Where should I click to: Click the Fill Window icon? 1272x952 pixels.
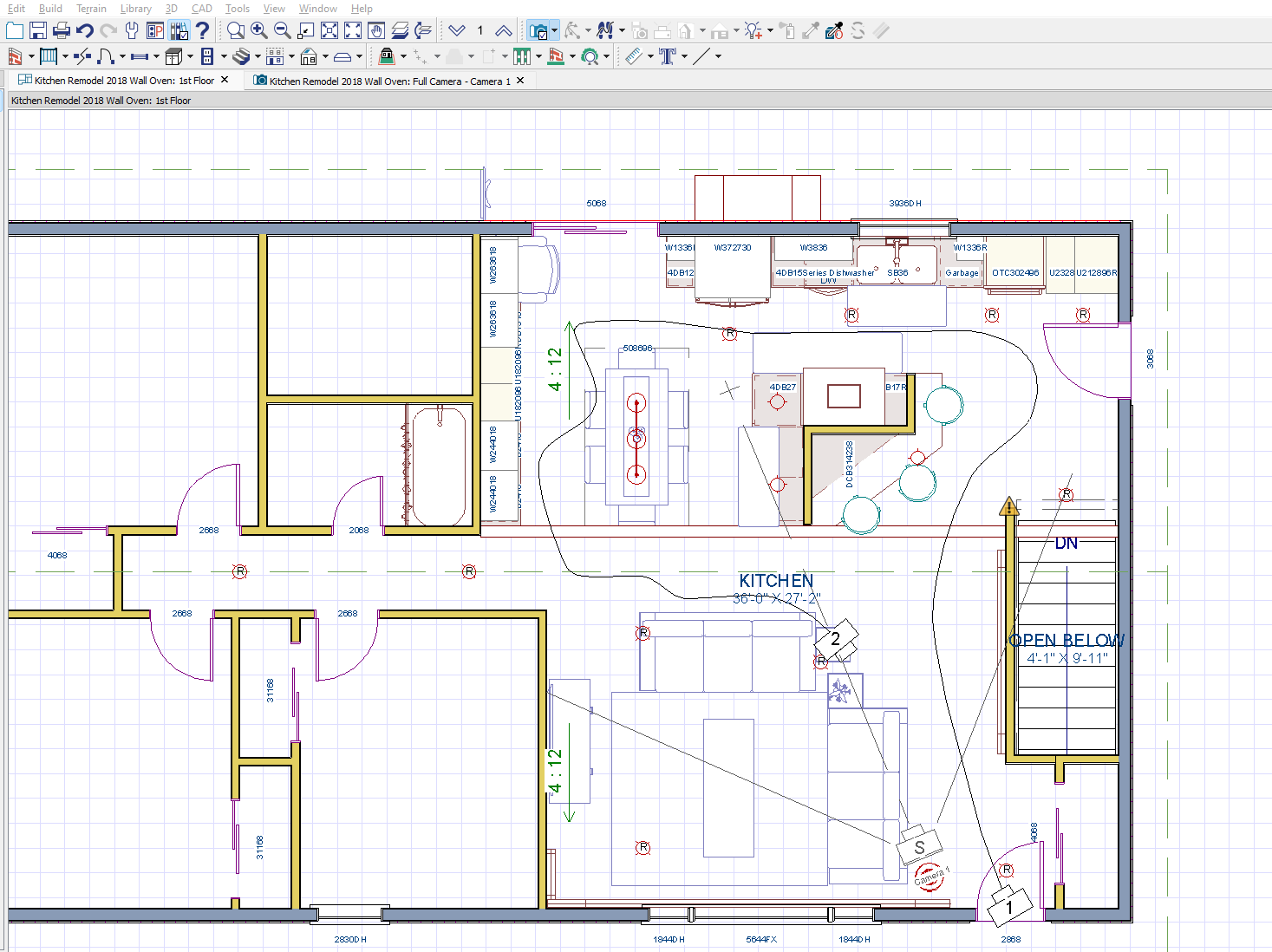click(x=353, y=30)
